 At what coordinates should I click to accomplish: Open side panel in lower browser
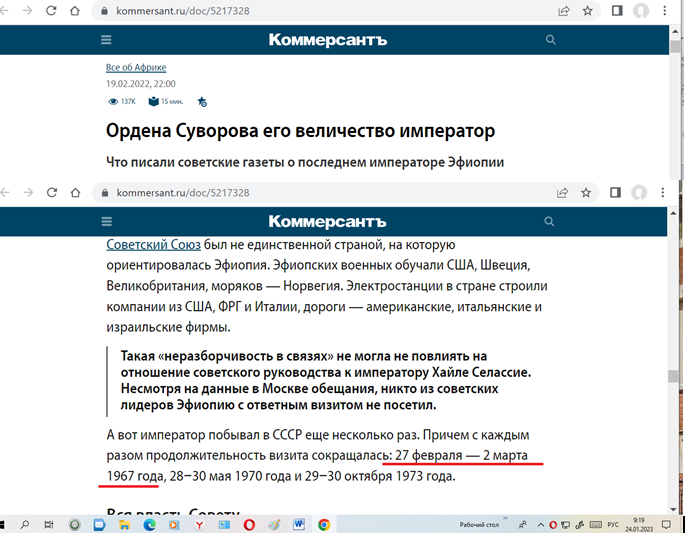[x=615, y=193]
